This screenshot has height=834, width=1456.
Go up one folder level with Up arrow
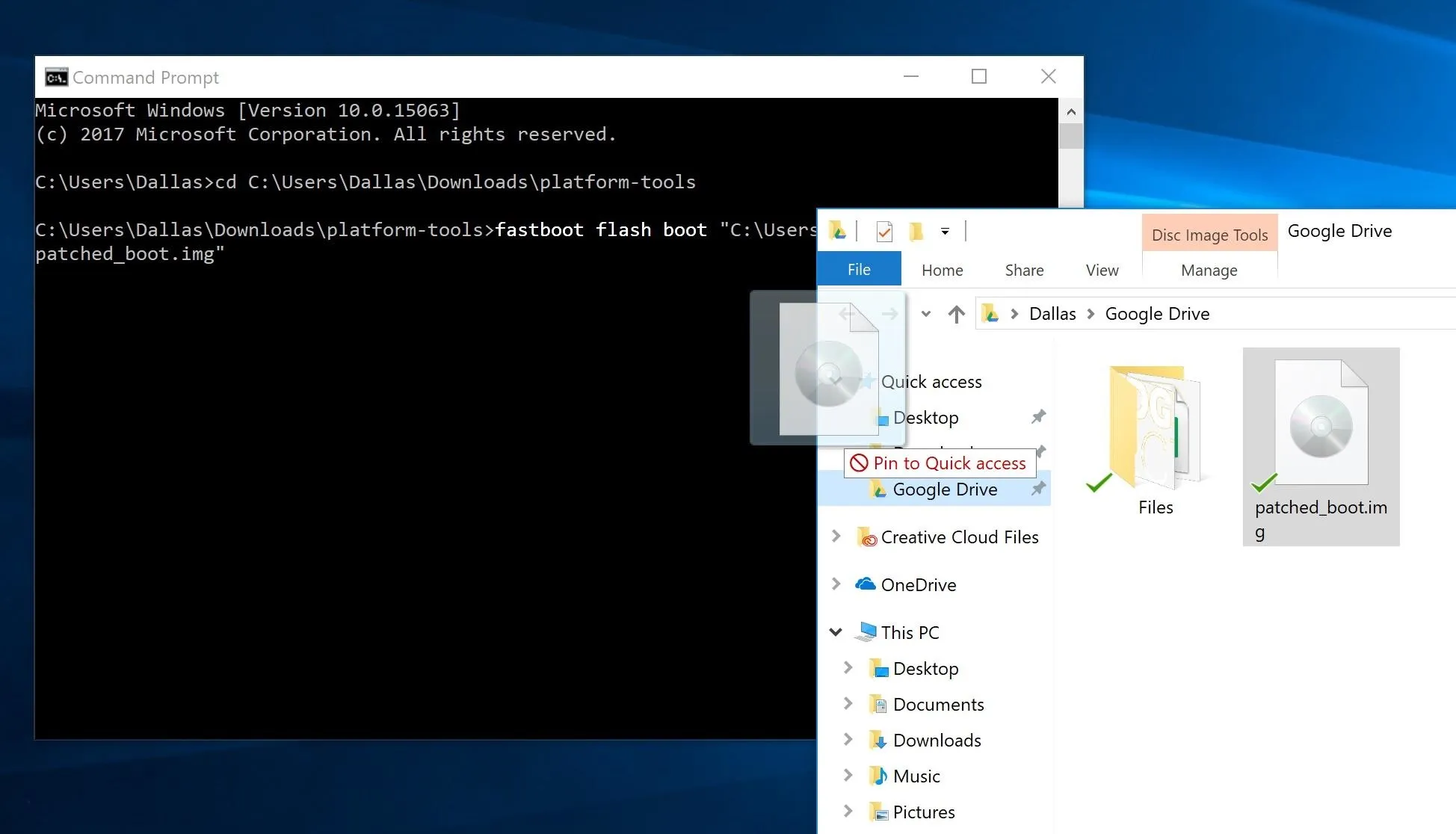(x=956, y=314)
